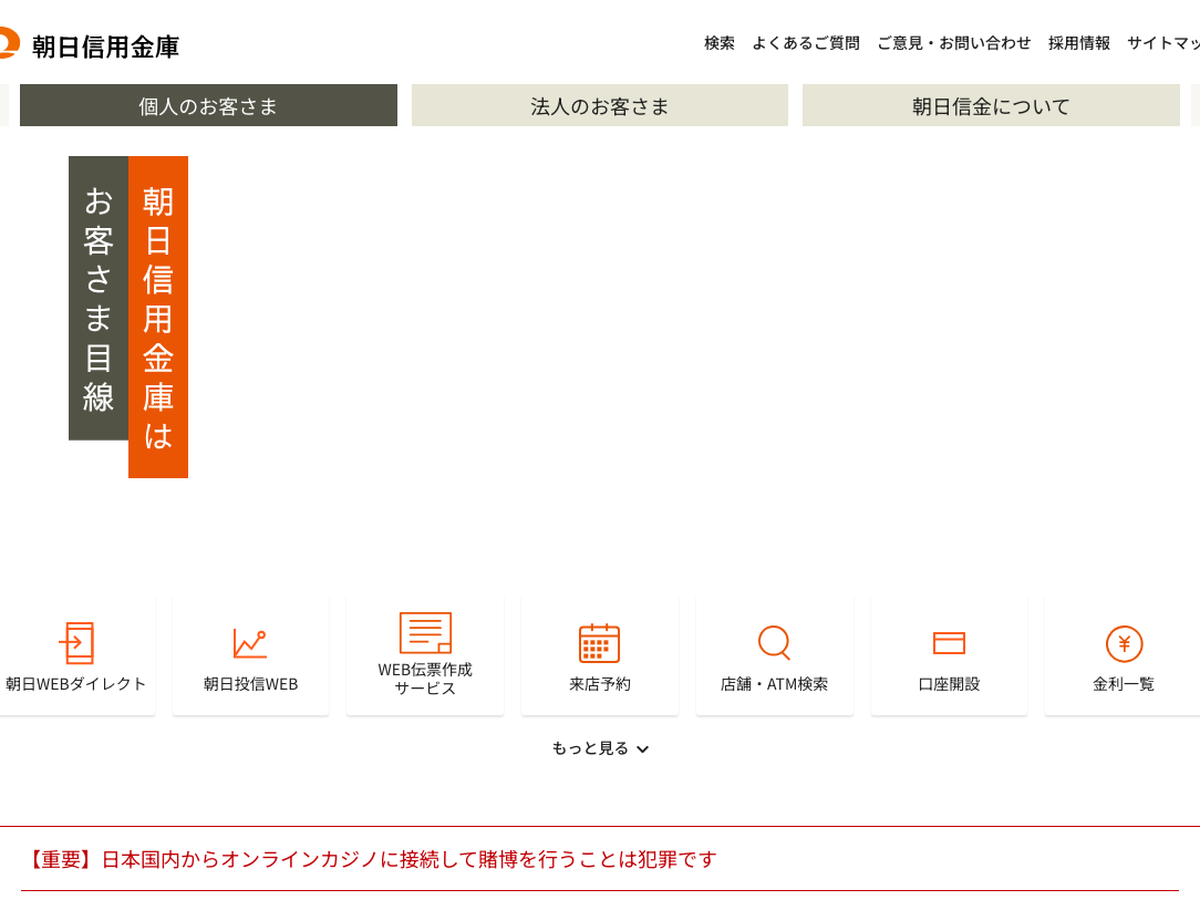Click the 検索 link in header

tap(719, 43)
